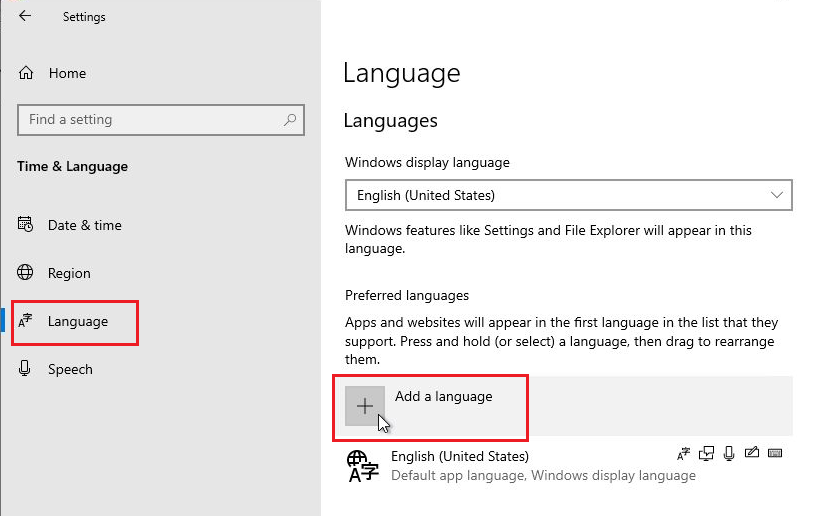
Task: Click the Home link in sidebar
Action: click(x=68, y=73)
